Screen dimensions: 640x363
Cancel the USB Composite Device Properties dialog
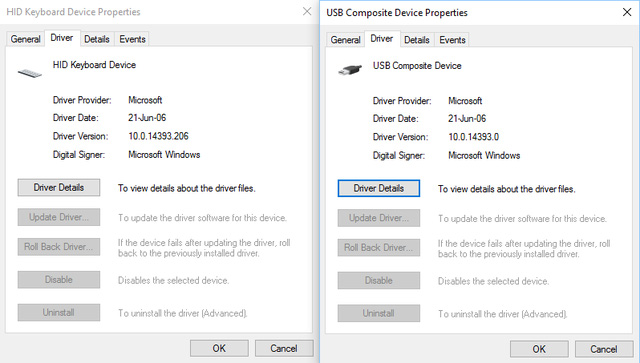[x=604, y=349]
